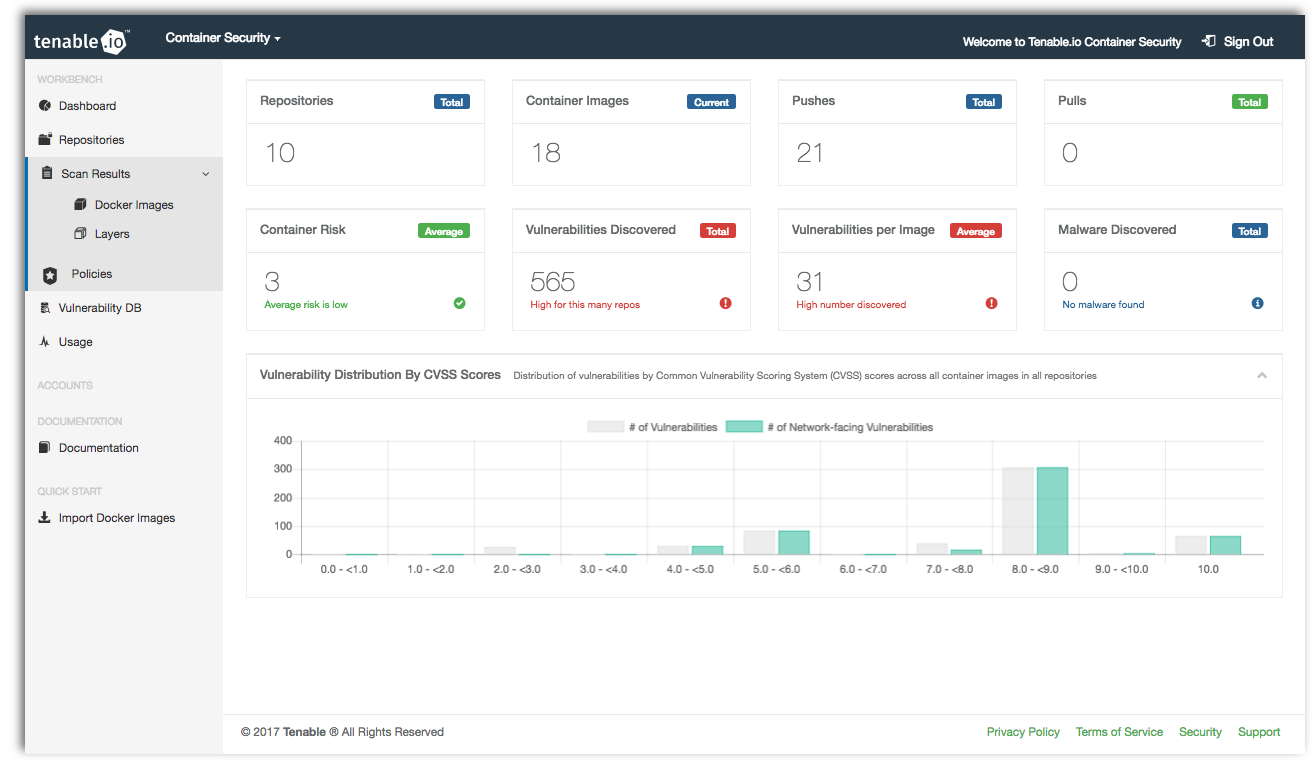Collapse the Vulnerability Distribution panel
This screenshot has height=763, width=1313.
point(1262,376)
